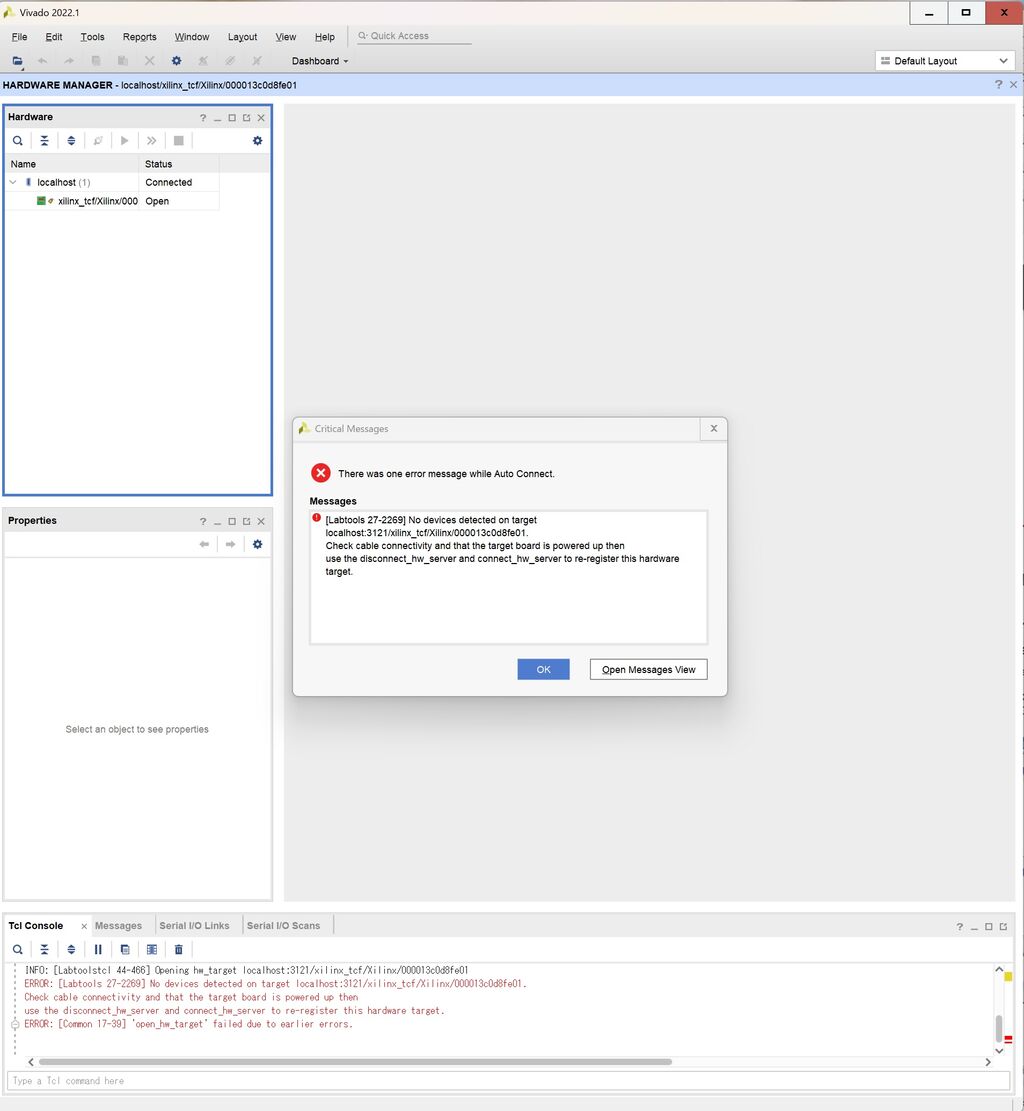Open Hardware Manager help question mark
Image resolution: width=1024 pixels, height=1111 pixels.
point(998,84)
